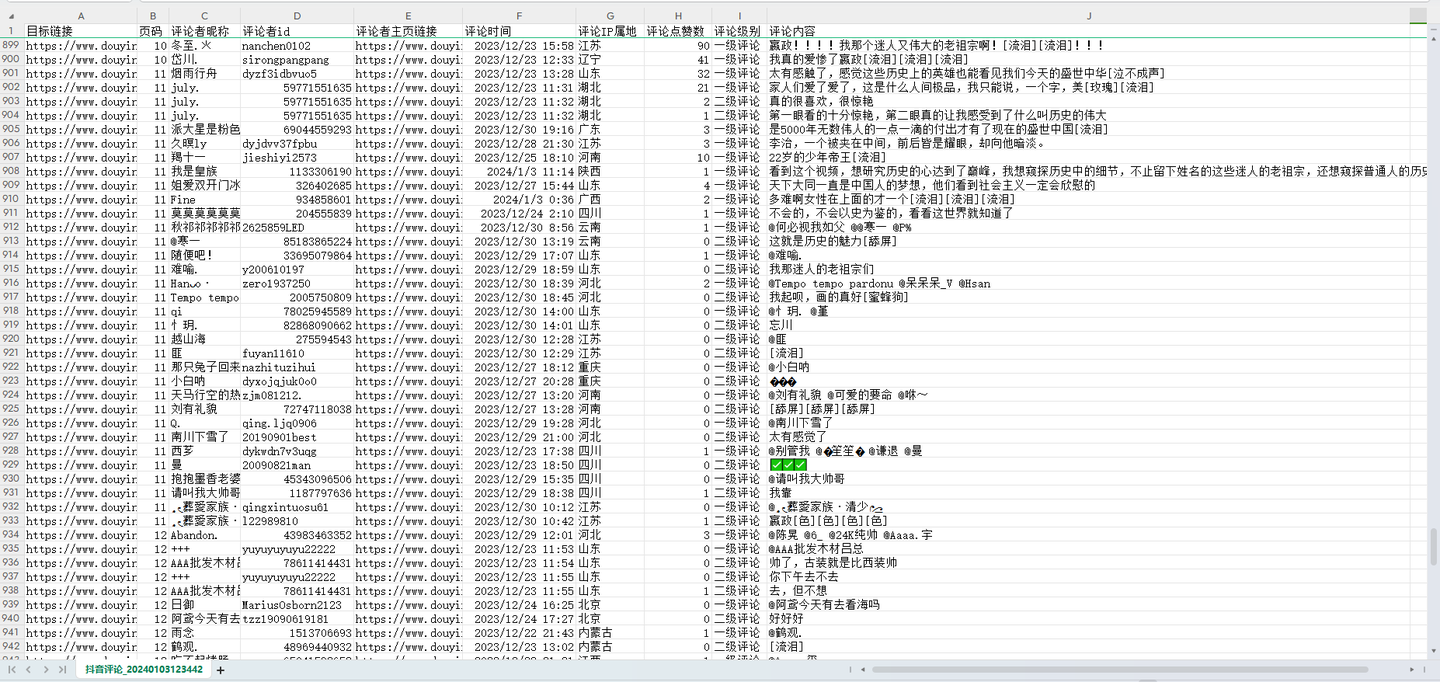Screen dimensions: 1440x682
Task: Select column F header
Action: coord(519,16)
